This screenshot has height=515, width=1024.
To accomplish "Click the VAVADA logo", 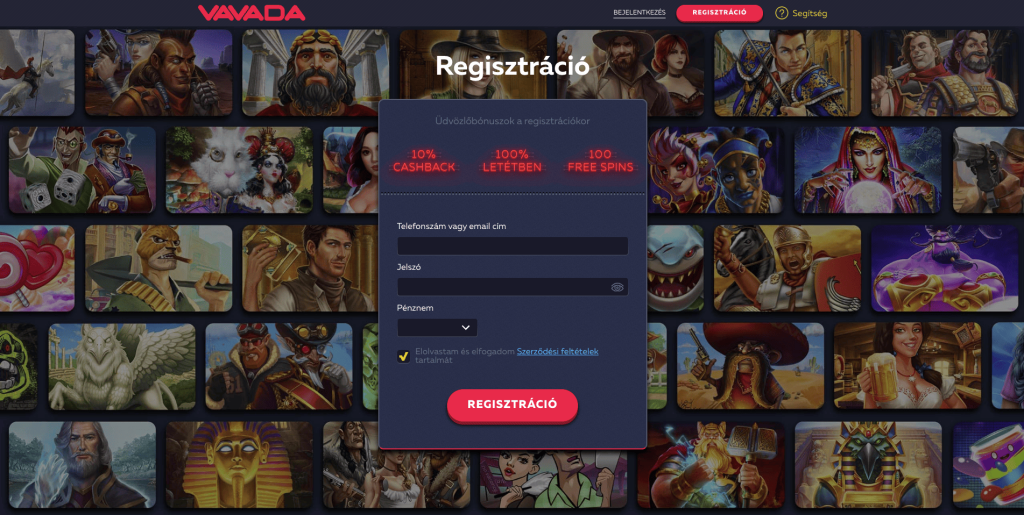I will pyautogui.click(x=251, y=12).
